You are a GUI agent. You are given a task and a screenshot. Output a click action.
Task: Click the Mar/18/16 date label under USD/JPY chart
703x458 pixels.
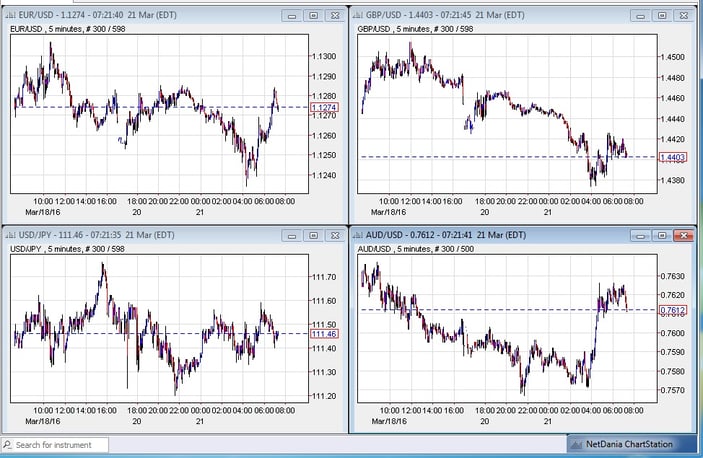[43, 421]
